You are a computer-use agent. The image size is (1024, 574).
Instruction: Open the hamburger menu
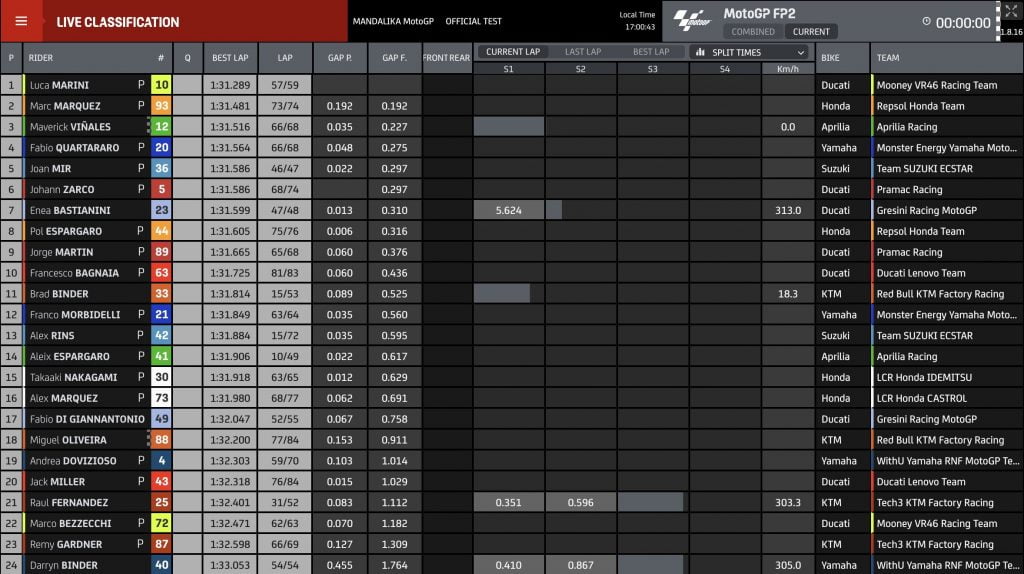click(x=21, y=21)
